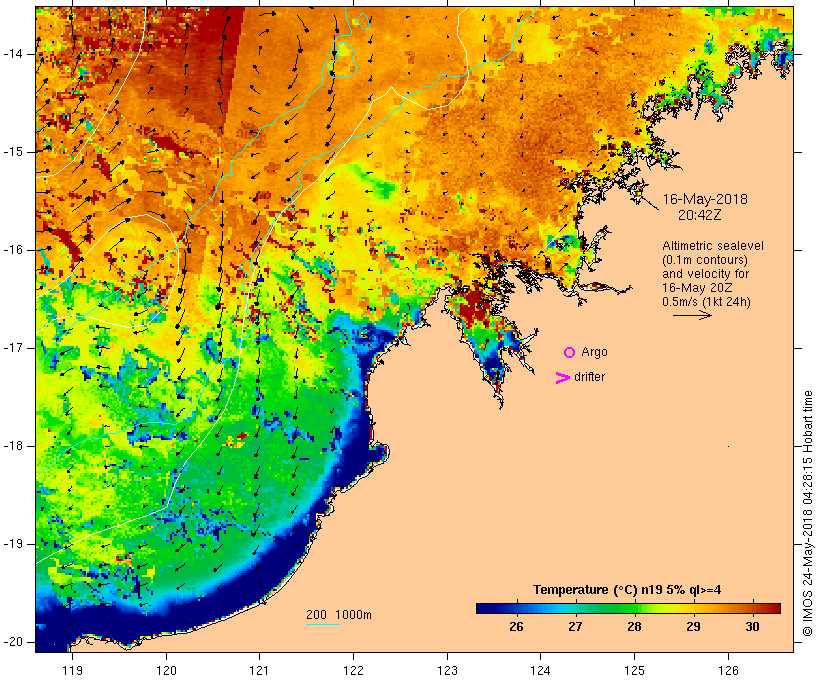Click the latitude axis label -18

click(x=12, y=446)
